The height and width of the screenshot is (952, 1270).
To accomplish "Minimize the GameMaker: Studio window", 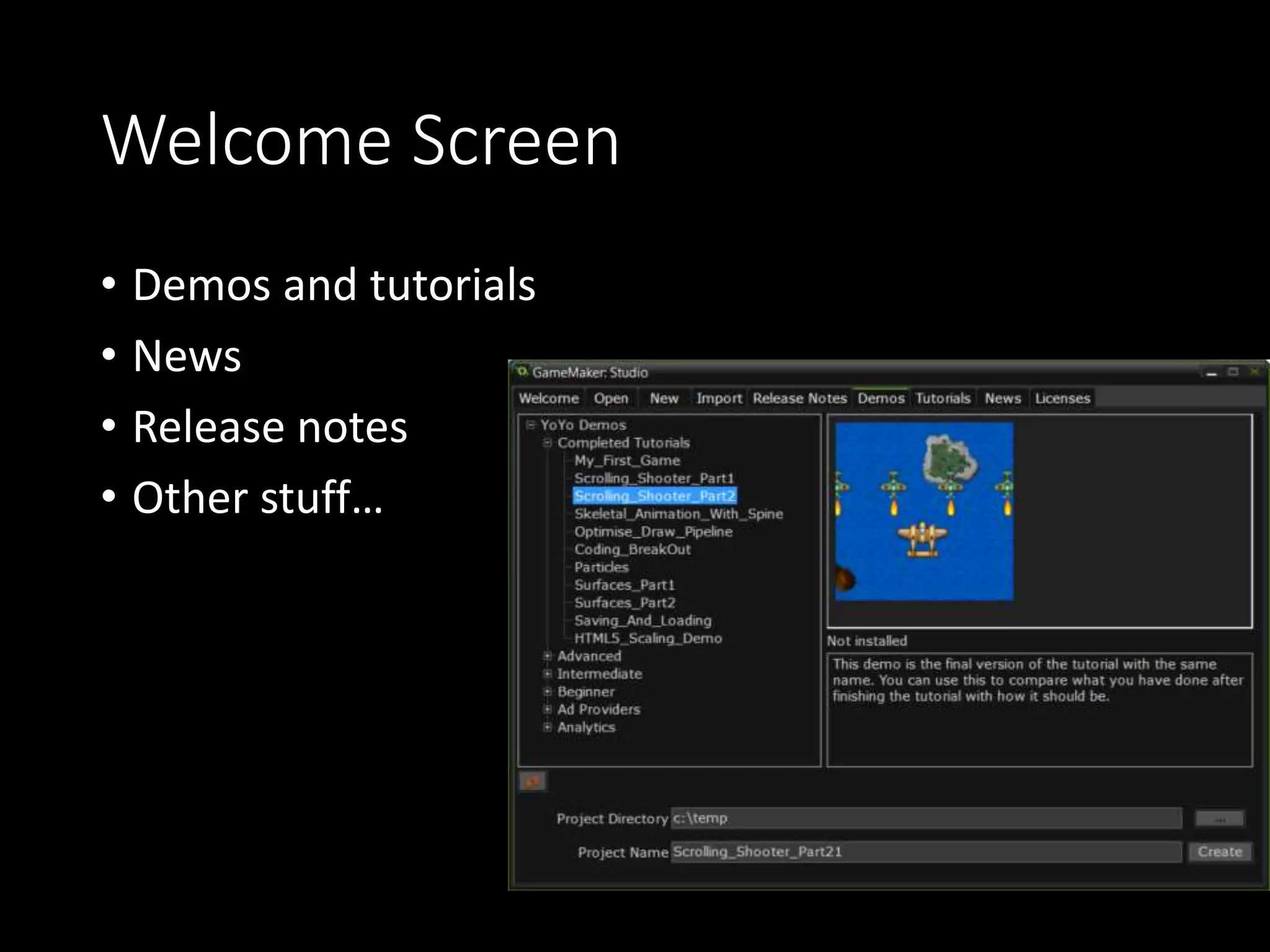I will pyautogui.click(x=1211, y=372).
